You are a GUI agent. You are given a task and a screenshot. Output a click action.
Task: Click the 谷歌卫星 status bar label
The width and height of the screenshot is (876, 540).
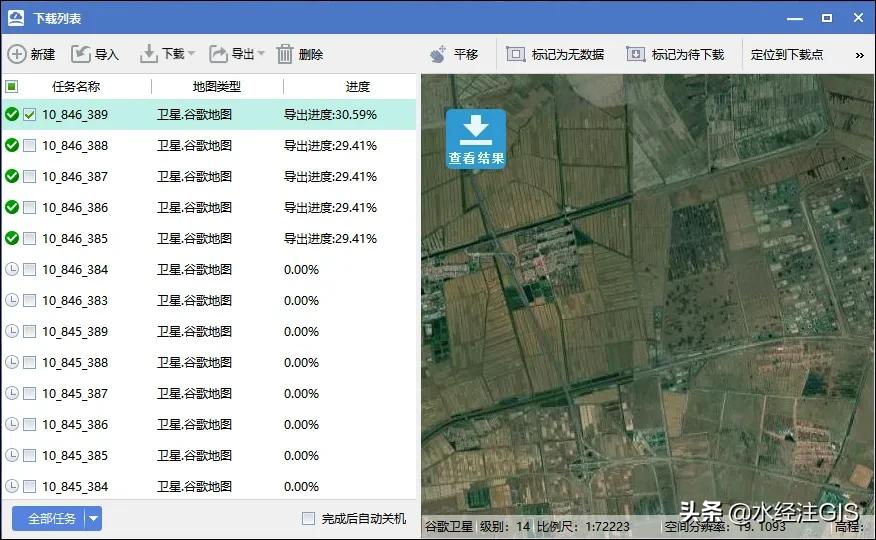point(449,527)
